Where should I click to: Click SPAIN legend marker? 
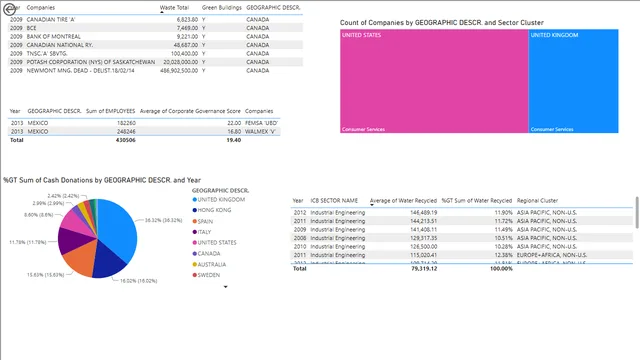[x=195, y=221]
